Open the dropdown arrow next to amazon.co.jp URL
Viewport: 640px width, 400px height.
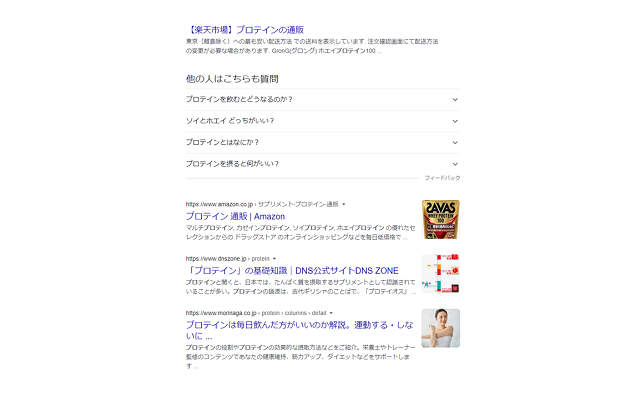(344, 204)
